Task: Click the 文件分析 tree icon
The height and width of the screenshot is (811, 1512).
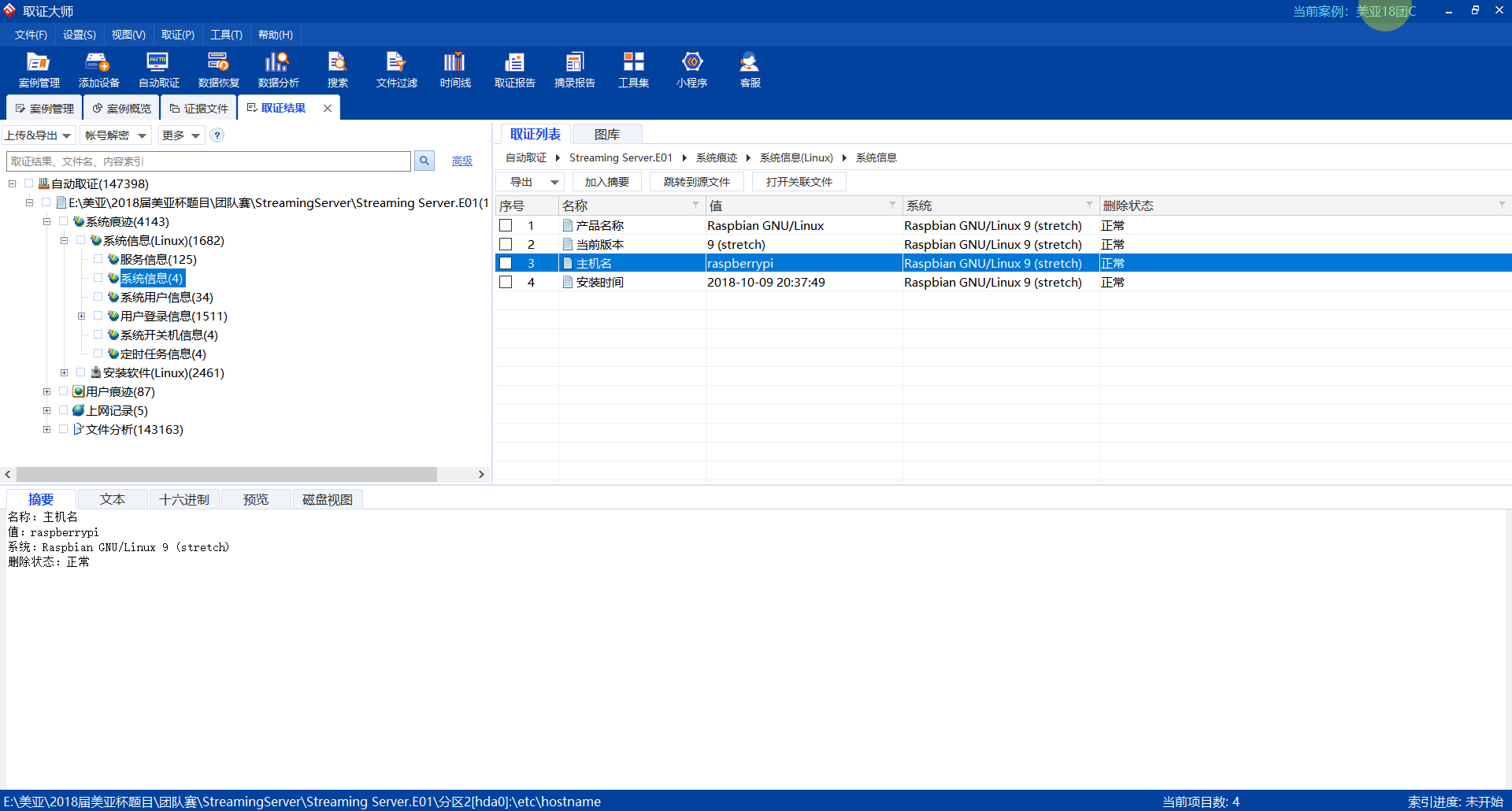Action: click(x=79, y=429)
